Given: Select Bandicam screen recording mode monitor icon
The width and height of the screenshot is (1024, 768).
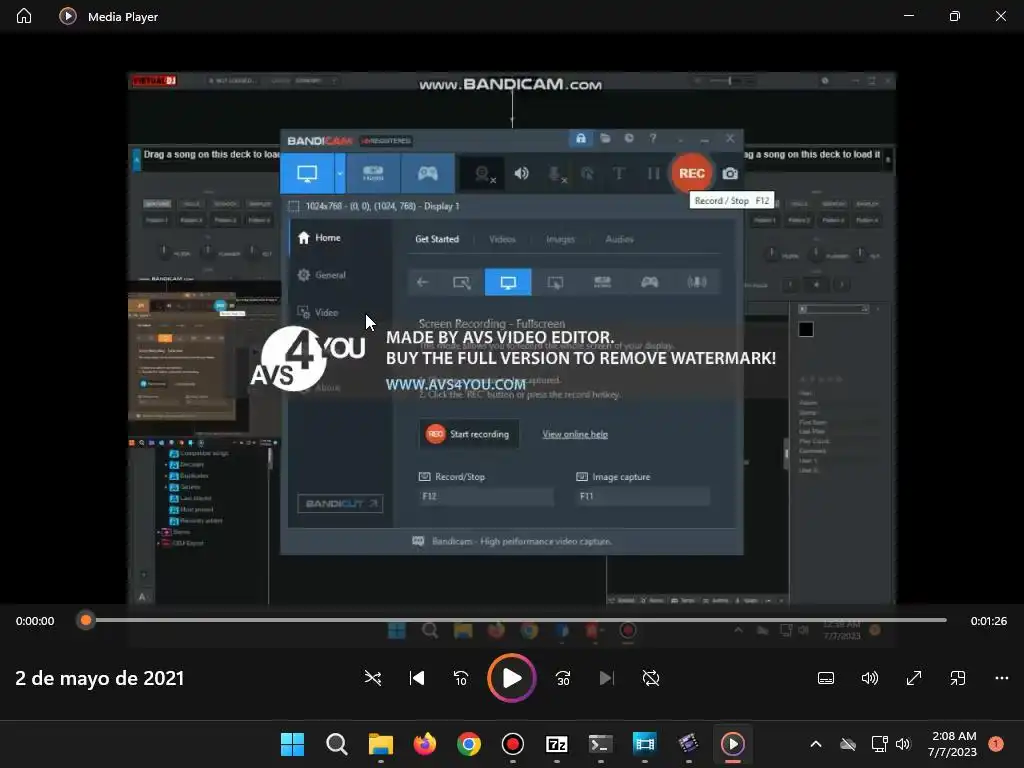Looking at the screenshot, I should [307, 173].
